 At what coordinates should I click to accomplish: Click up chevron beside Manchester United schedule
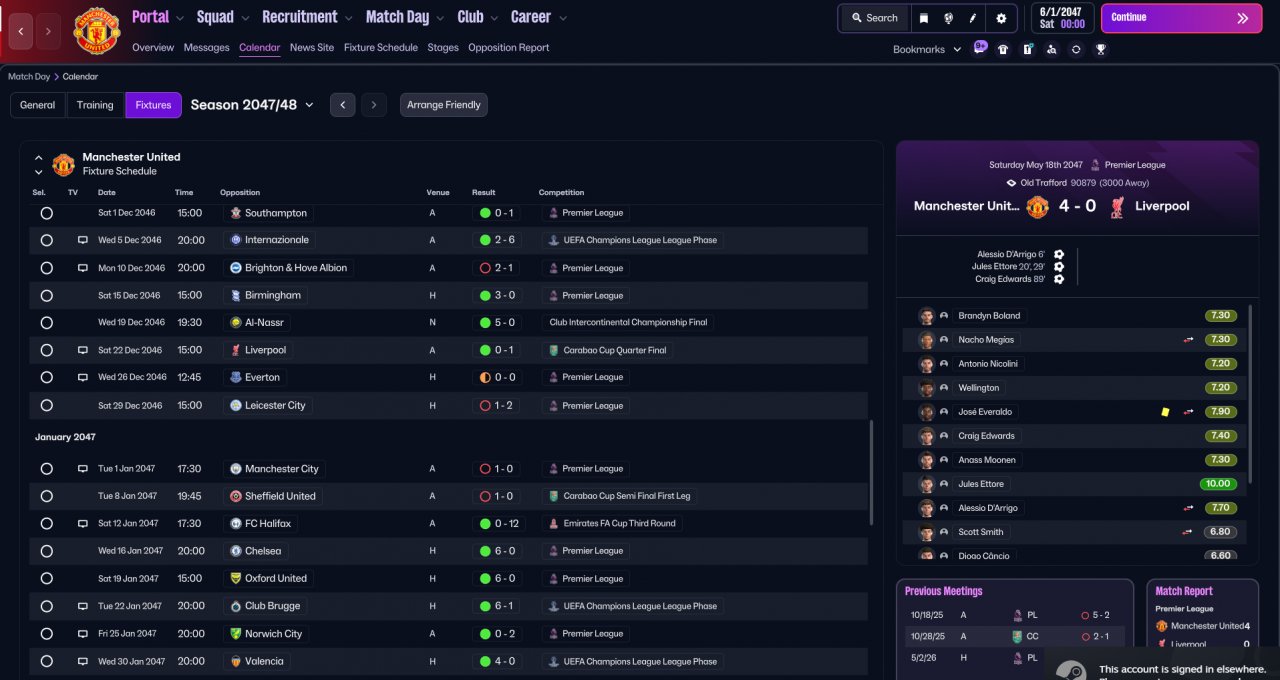[x=39, y=158]
